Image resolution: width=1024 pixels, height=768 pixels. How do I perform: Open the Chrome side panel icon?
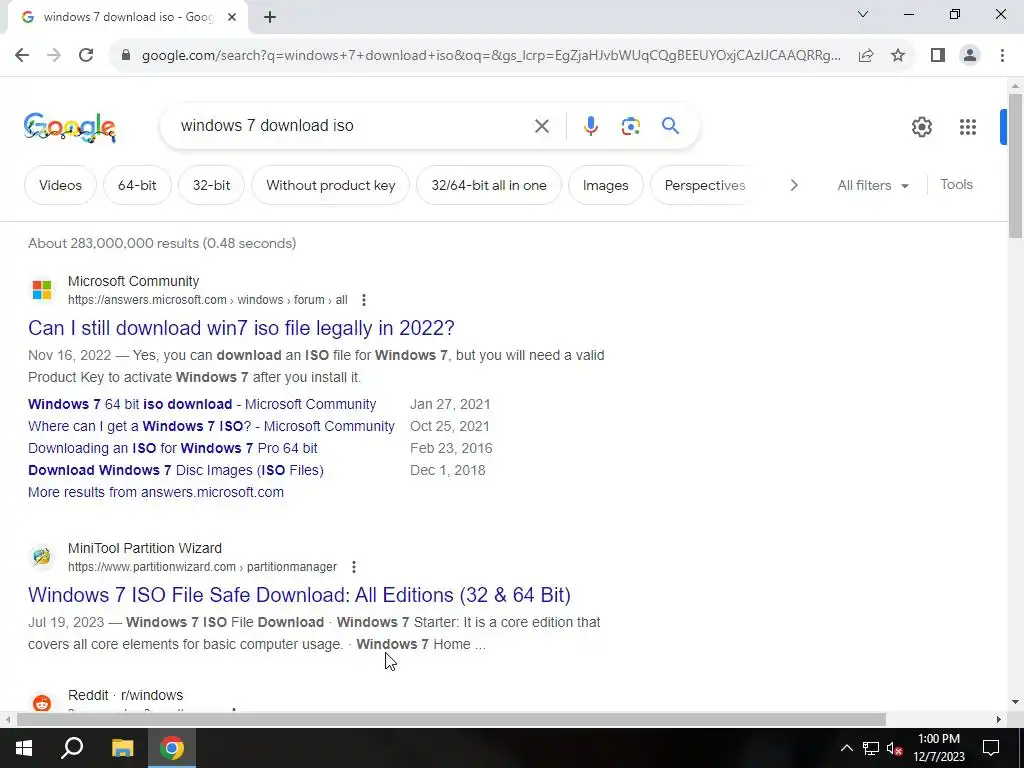[x=938, y=56]
